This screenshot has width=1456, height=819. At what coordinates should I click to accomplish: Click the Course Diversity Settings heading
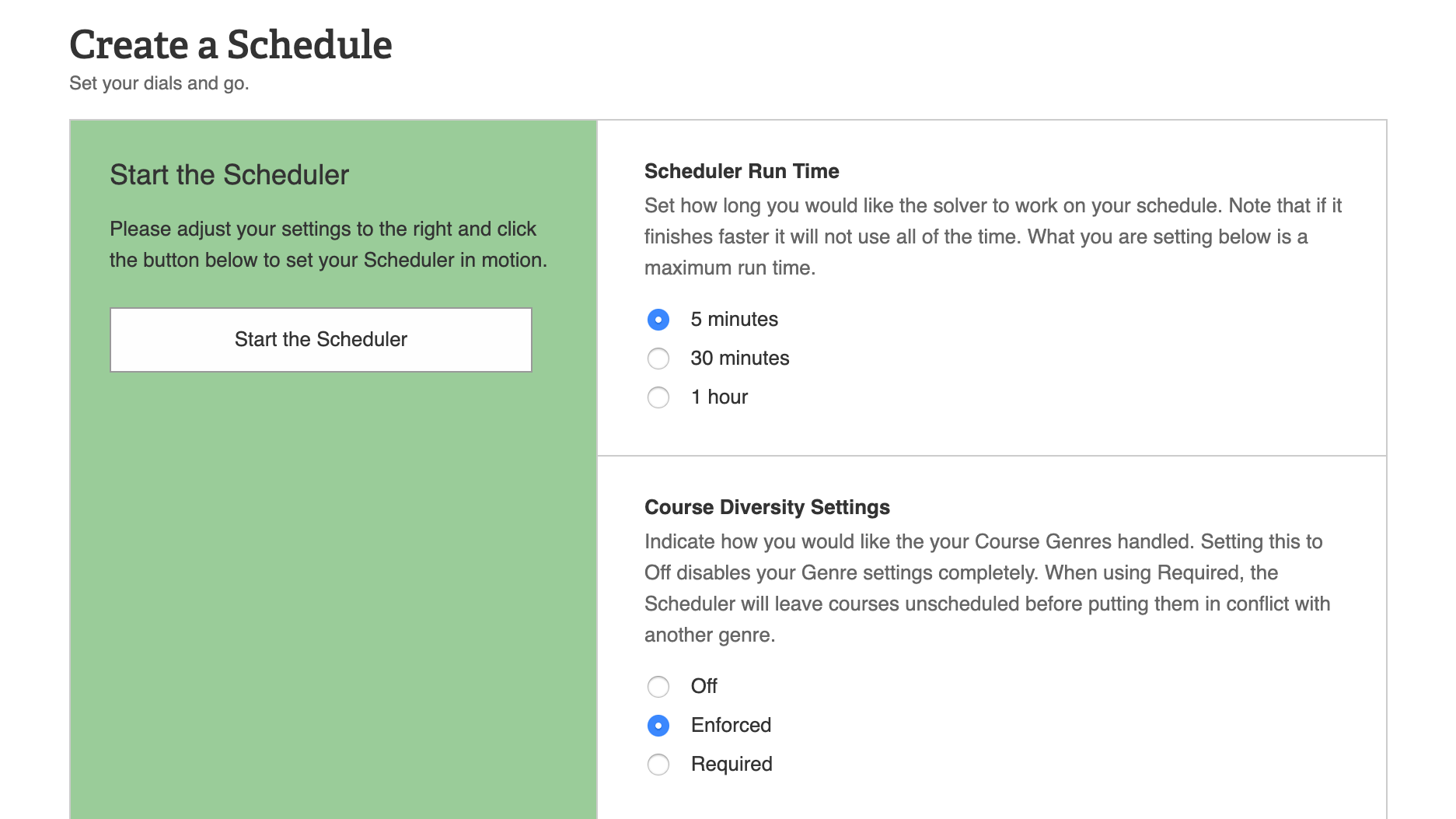766,507
